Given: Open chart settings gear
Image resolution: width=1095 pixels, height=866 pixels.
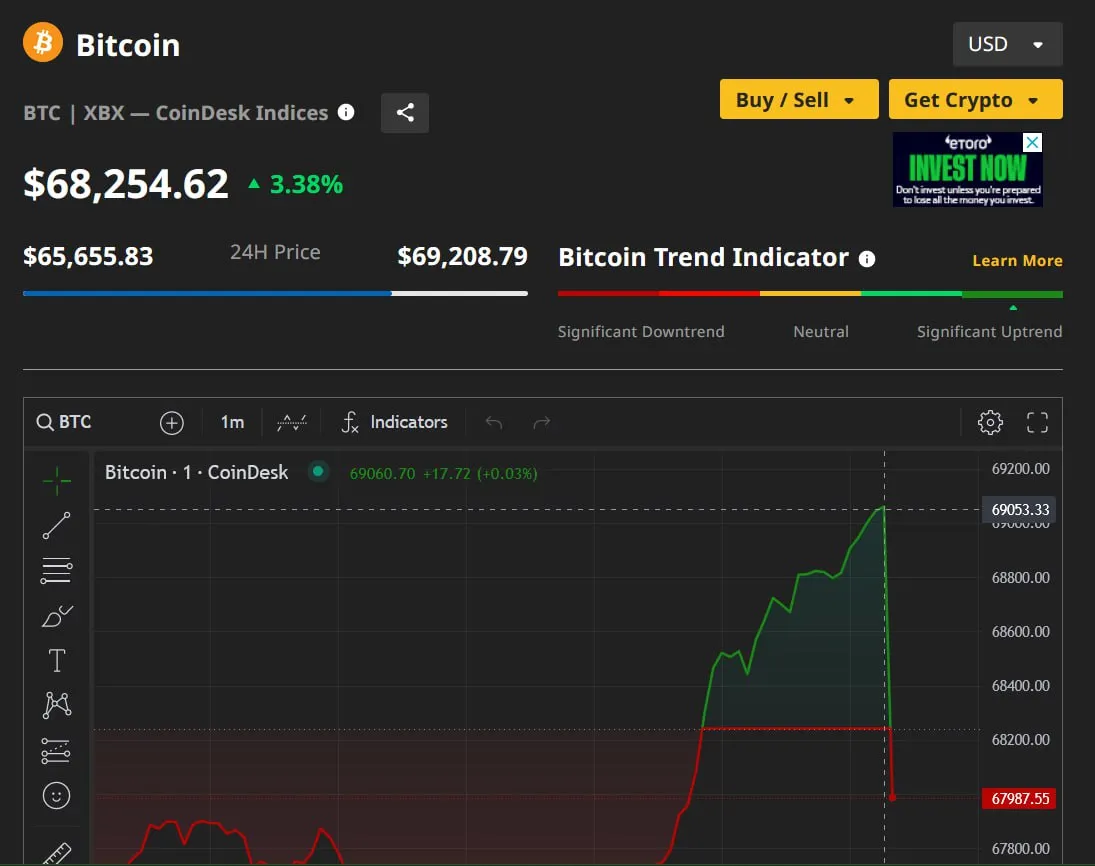Looking at the screenshot, I should (x=990, y=422).
